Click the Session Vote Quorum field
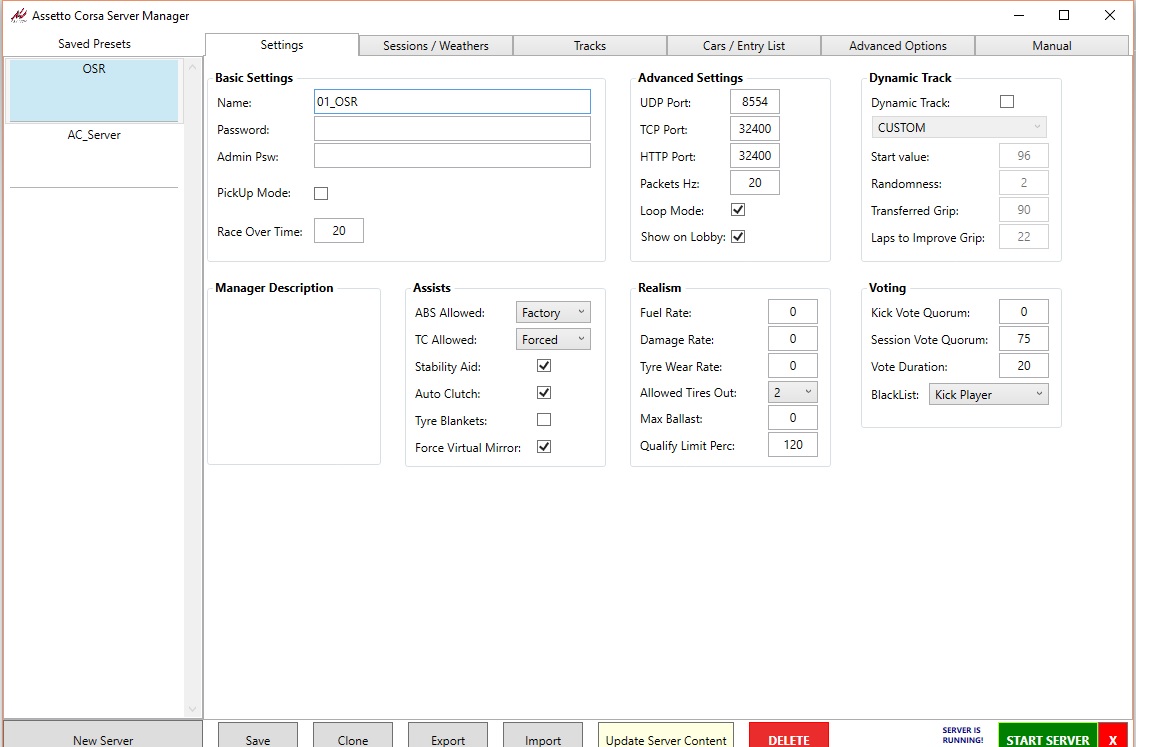Viewport: 1152px width, 747px height. coord(1023,339)
